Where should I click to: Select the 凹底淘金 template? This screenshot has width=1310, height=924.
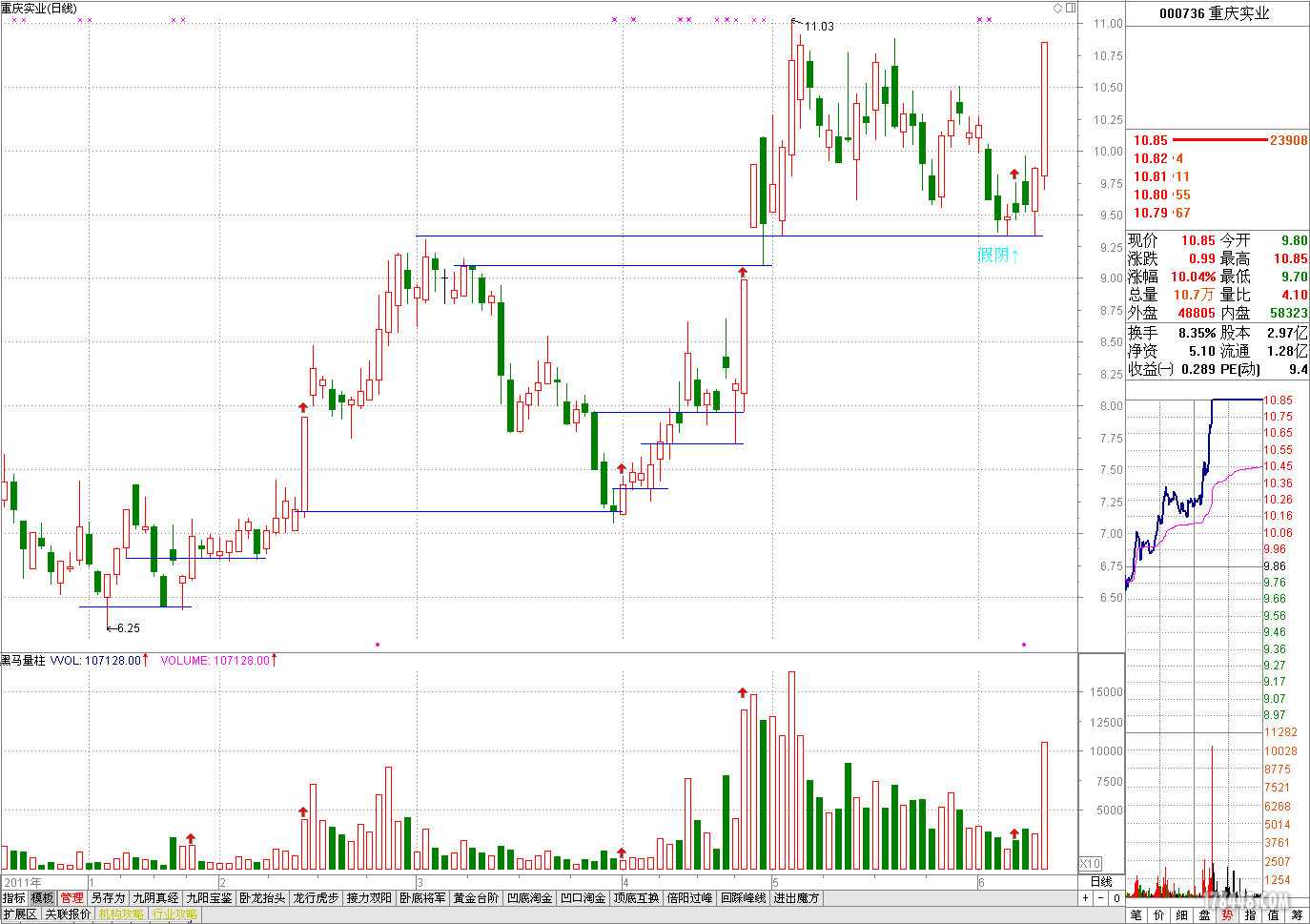tap(529, 898)
